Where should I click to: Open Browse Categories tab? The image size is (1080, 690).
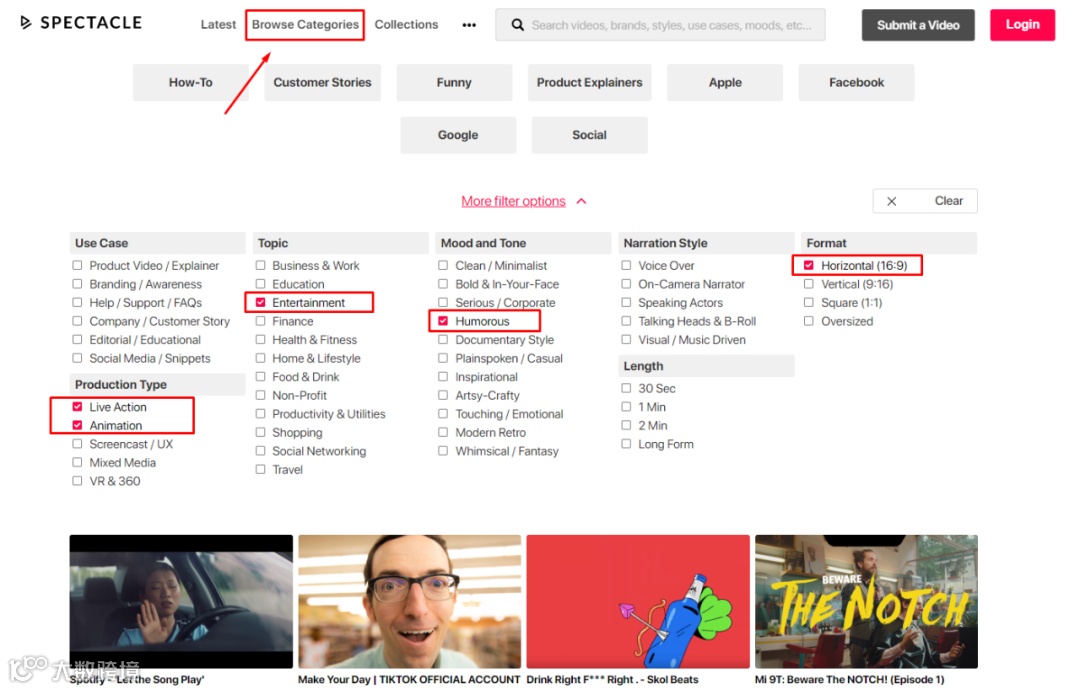[305, 25]
